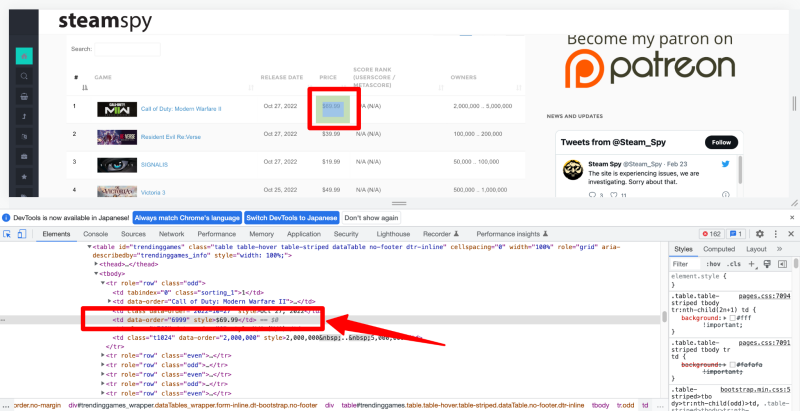Click Always match Chrome's language button
This screenshot has height=411, width=800.
[187, 218]
